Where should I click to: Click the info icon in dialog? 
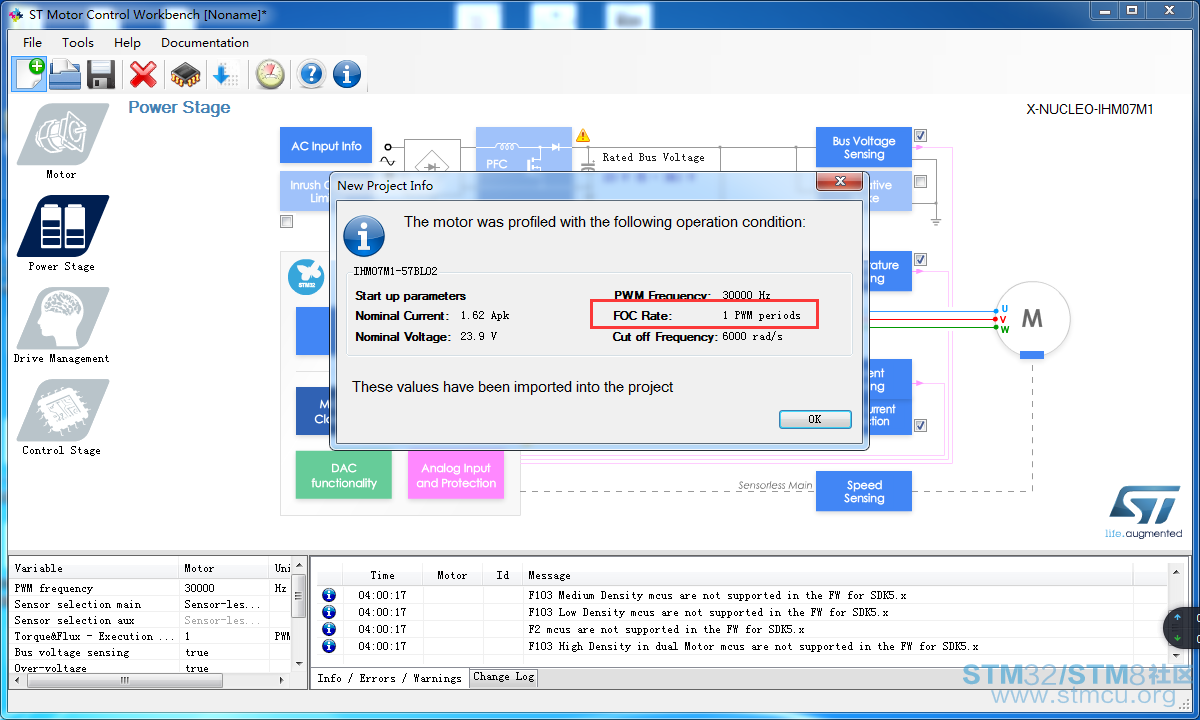click(x=364, y=237)
